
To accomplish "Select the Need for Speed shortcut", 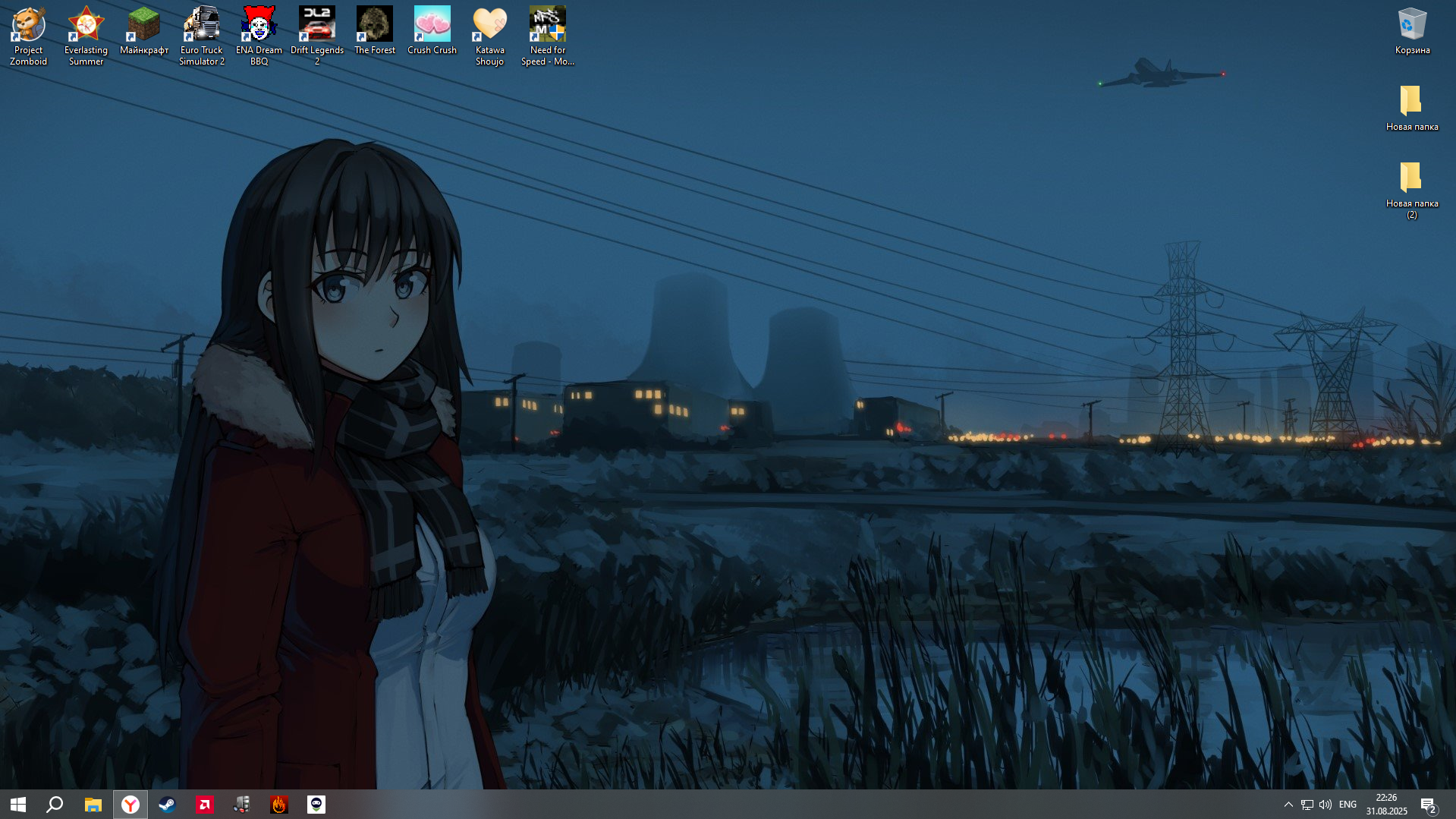I will 548,36.
